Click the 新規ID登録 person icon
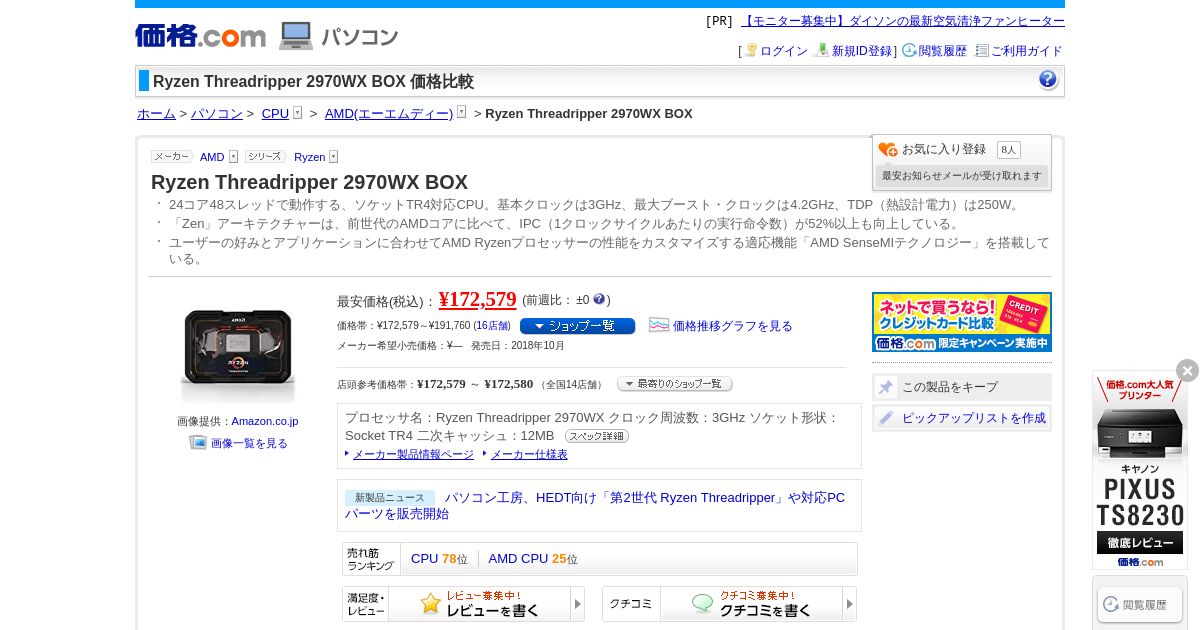This screenshot has height=630, width=1200. pos(822,50)
